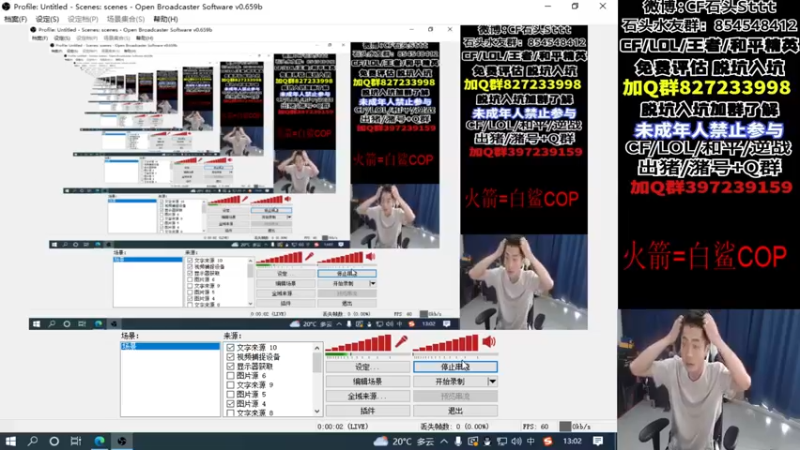Switch the 中 input method indicator
Screen dimensions: 800x450
pyautogui.click(x=531, y=441)
